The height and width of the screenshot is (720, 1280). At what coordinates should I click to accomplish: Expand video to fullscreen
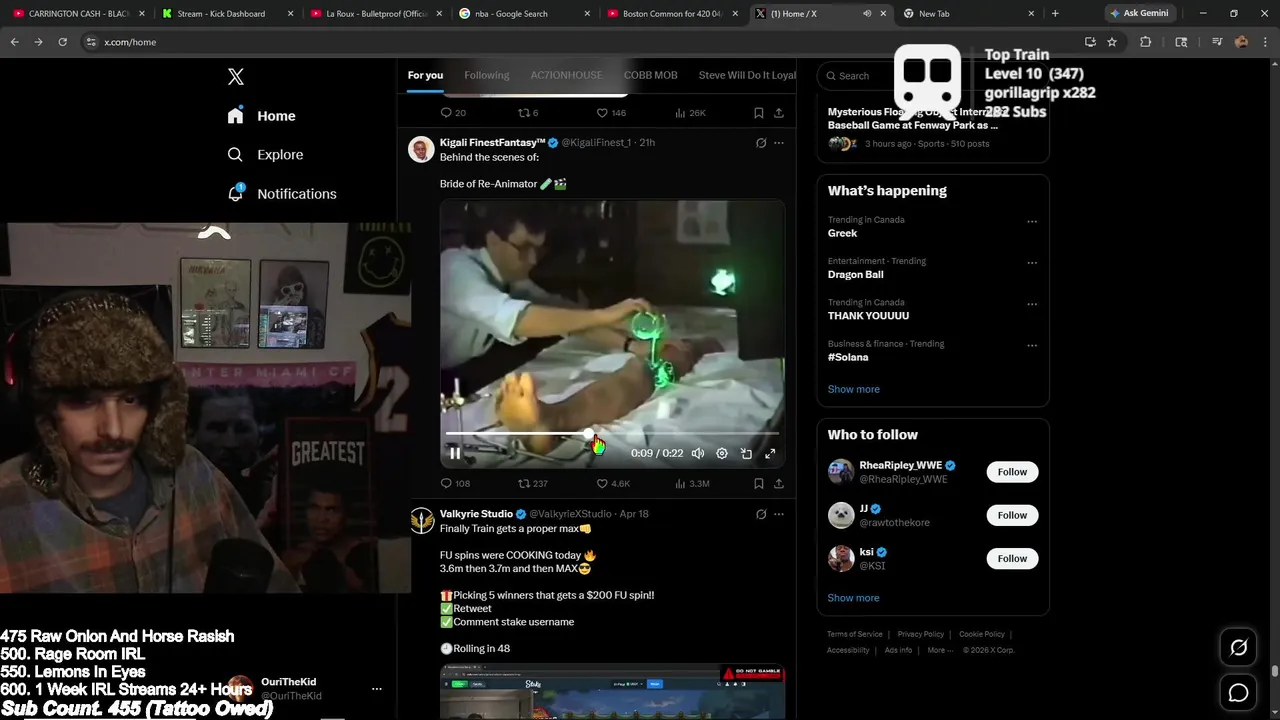770,453
